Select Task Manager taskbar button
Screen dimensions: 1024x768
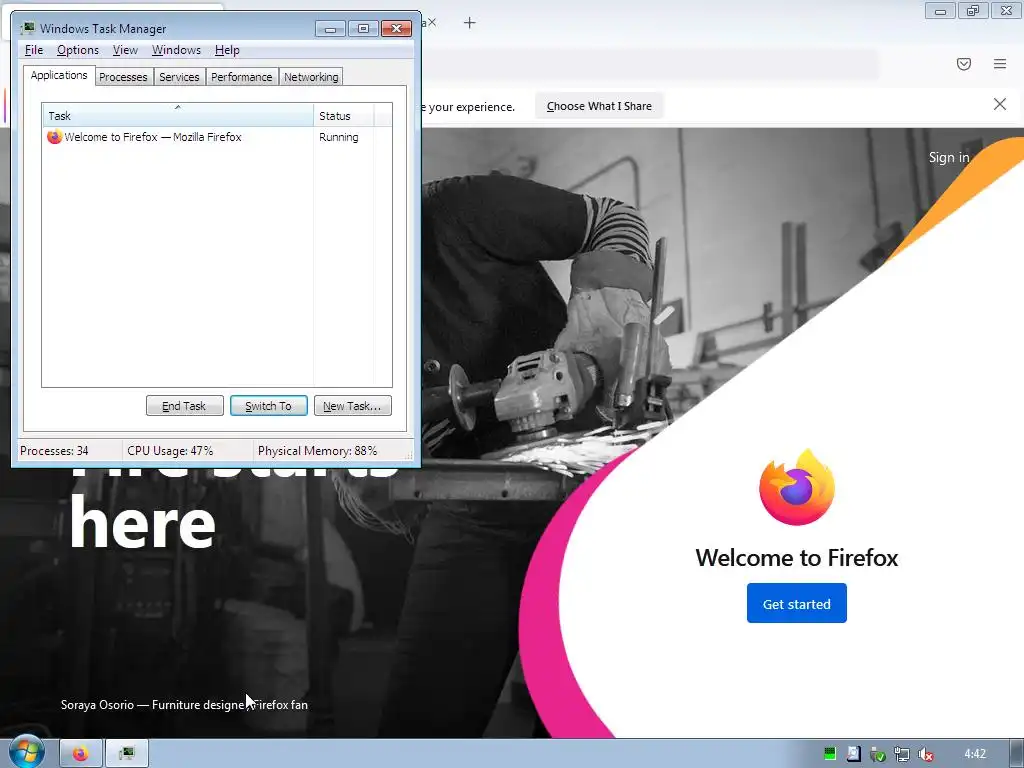point(127,754)
